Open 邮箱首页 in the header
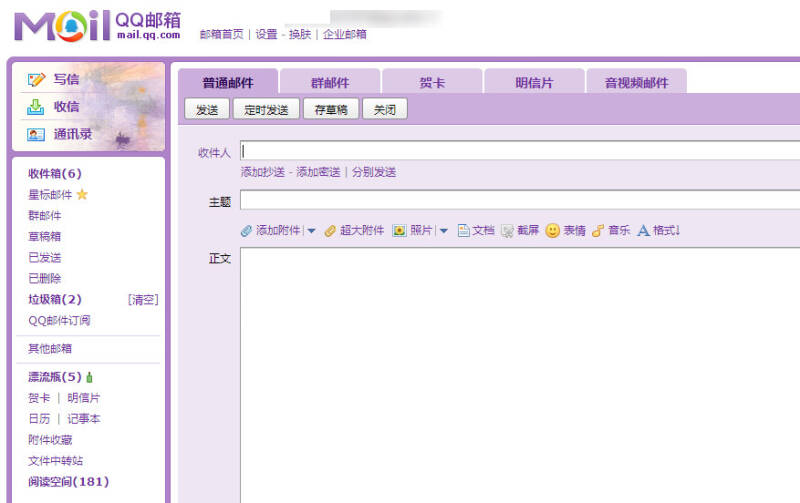 (x=222, y=34)
